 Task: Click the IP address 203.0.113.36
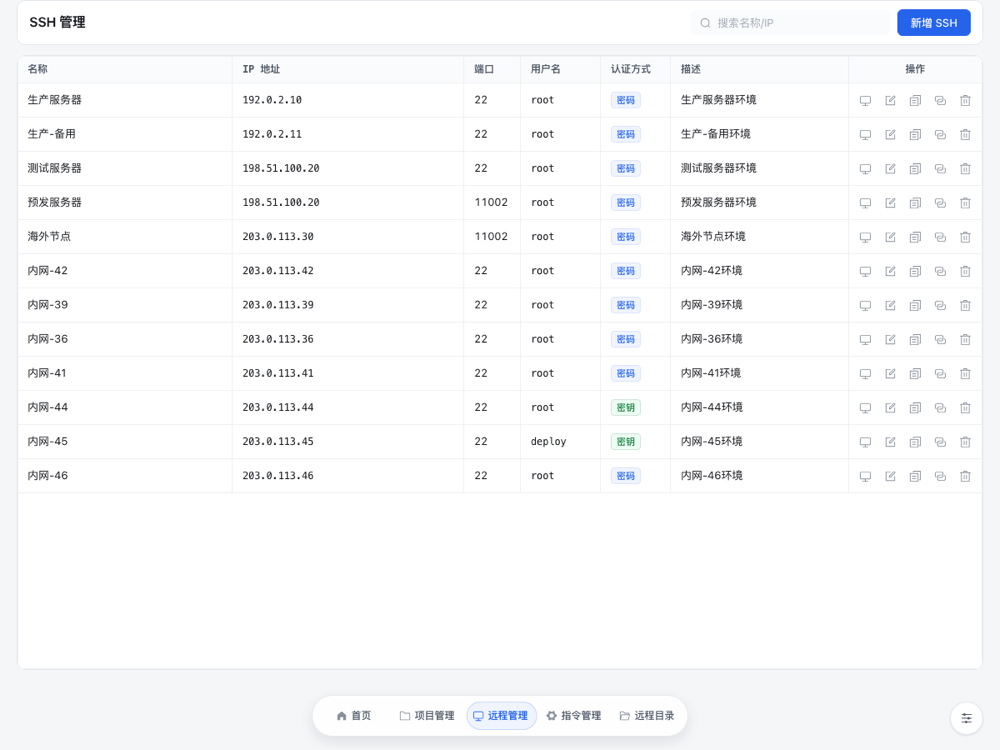pos(278,339)
